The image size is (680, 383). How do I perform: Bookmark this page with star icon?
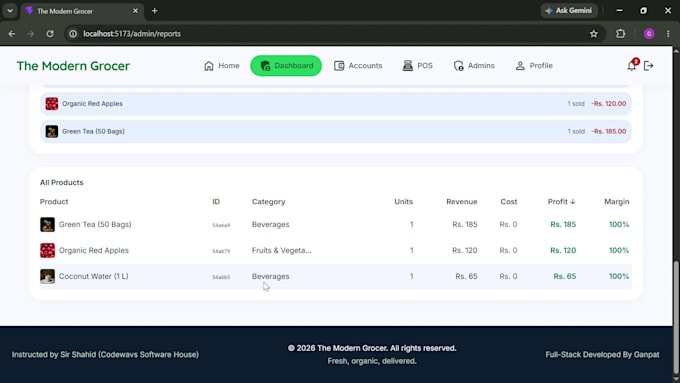pyautogui.click(x=594, y=34)
